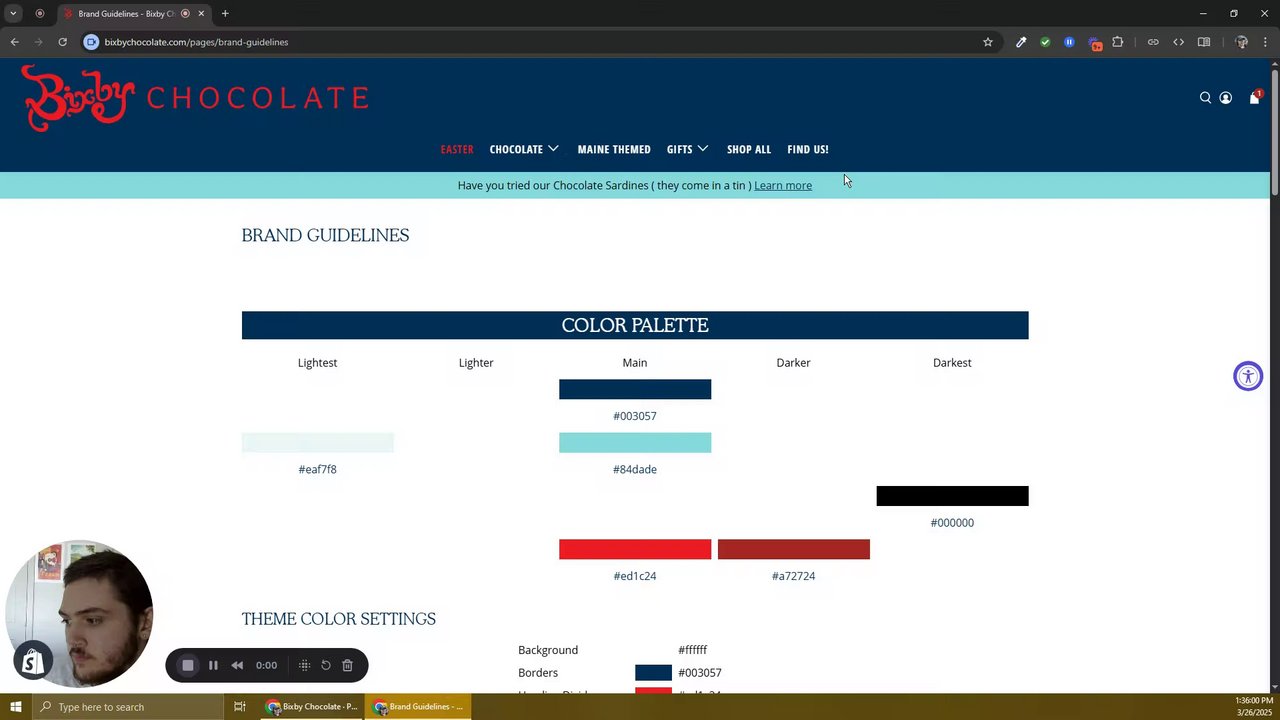Close the Brand Guidelines tab
This screenshot has width=1280, height=720.
[x=201, y=14]
